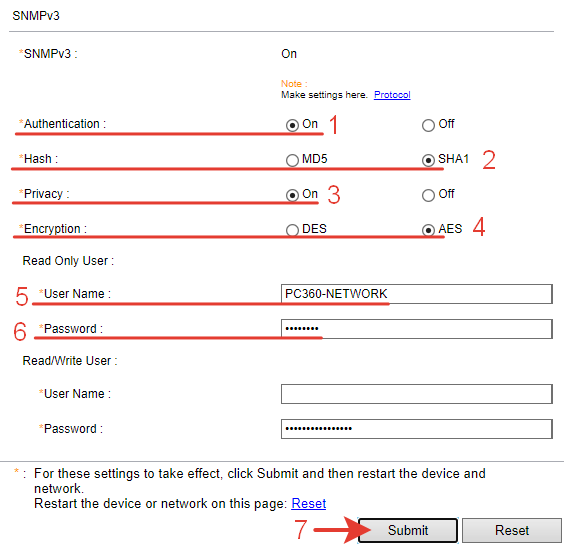Pick AES as the Encryption method
The width and height of the screenshot is (569, 550).
(428, 230)
